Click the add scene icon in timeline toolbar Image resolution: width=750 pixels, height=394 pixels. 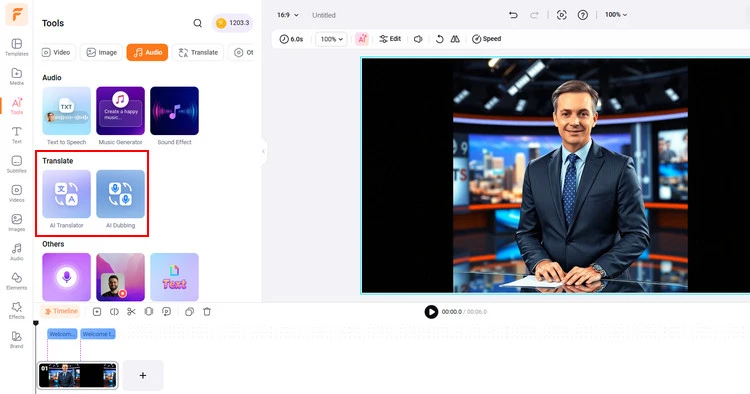point(97,312)
